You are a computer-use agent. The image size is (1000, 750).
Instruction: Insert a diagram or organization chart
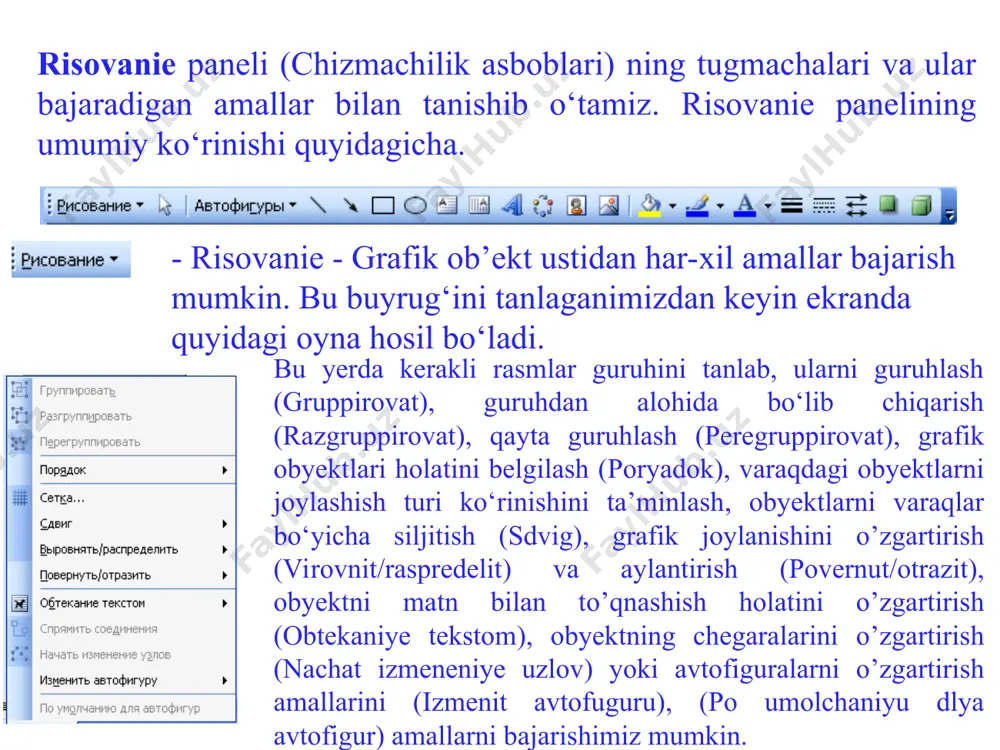(543, 205)
